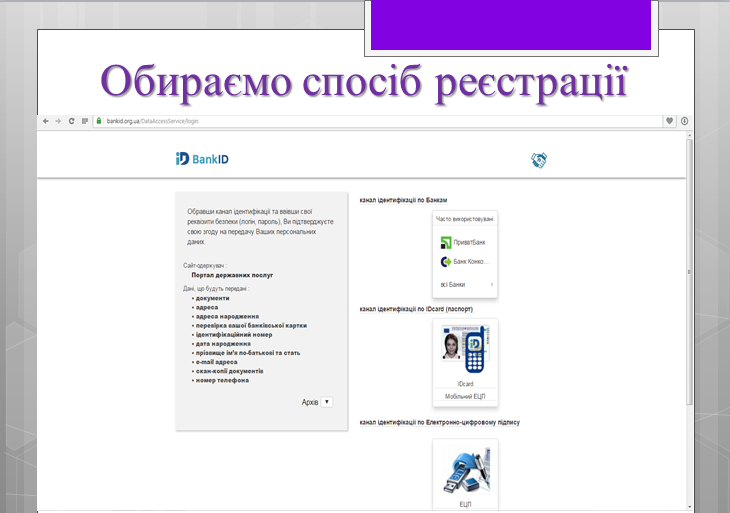Click the chevron beside всі Банки

point(492,284)
